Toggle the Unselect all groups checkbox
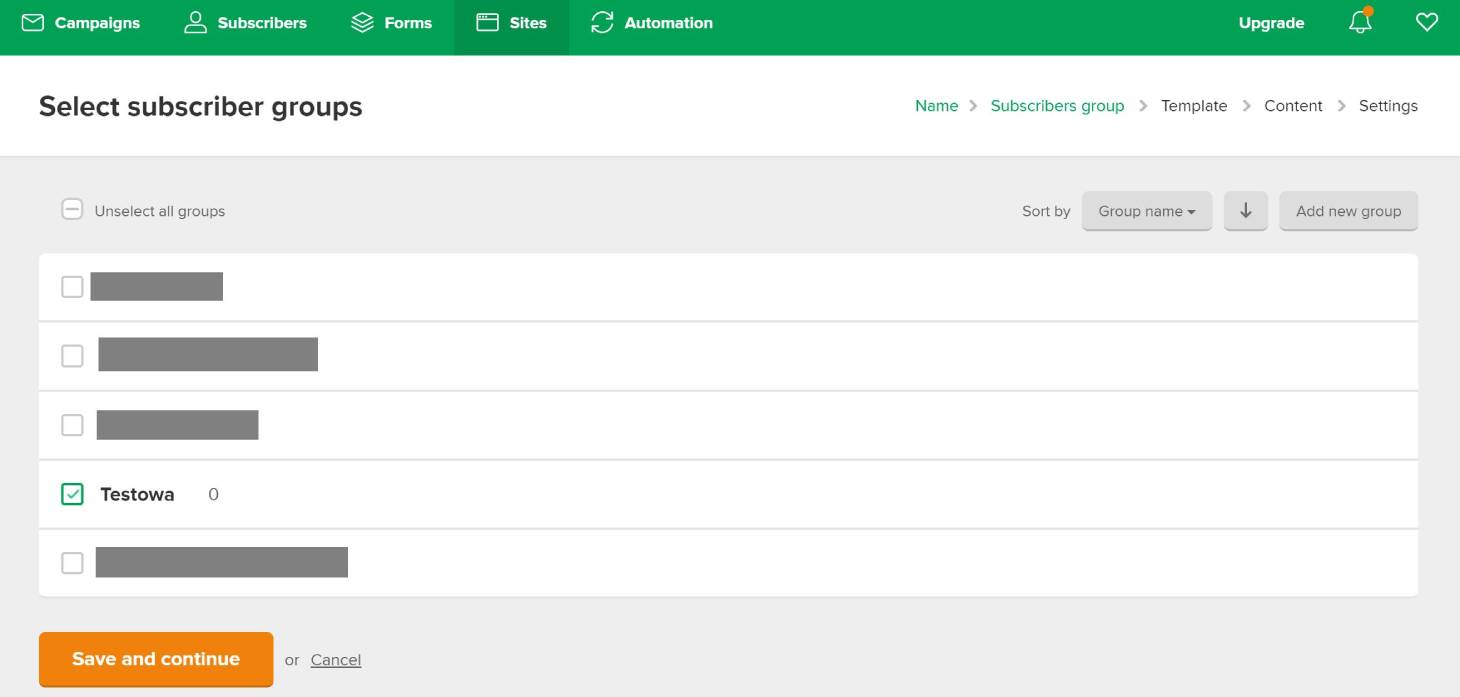Viewport: 1460px width, 697px height. coord(72,210)
